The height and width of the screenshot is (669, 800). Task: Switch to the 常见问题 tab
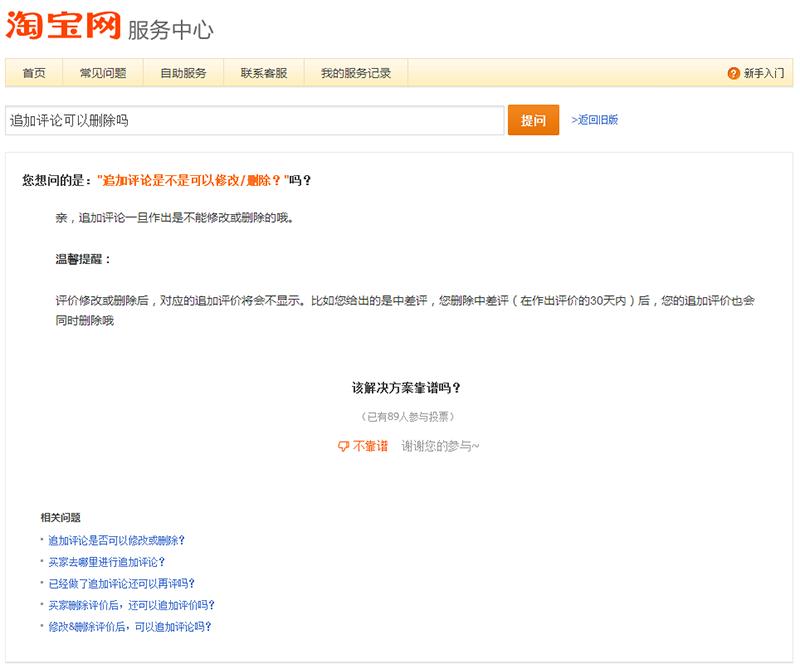[x=102, y=74]
